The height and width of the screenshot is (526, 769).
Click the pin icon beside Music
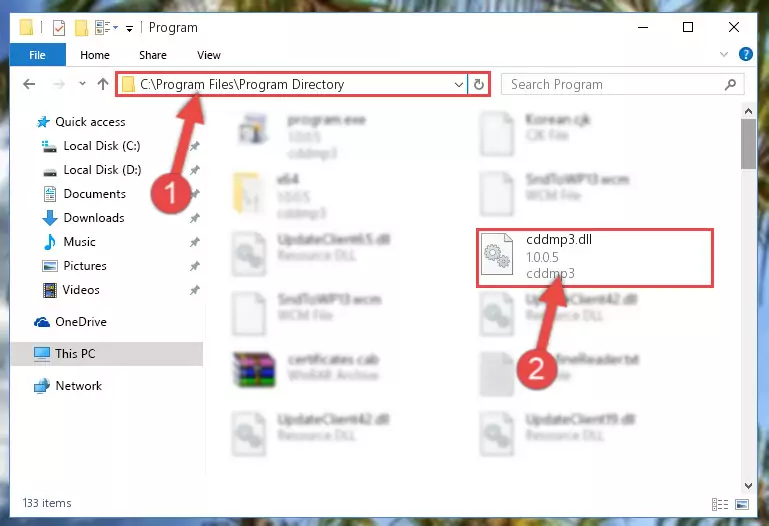coord(195,242)
